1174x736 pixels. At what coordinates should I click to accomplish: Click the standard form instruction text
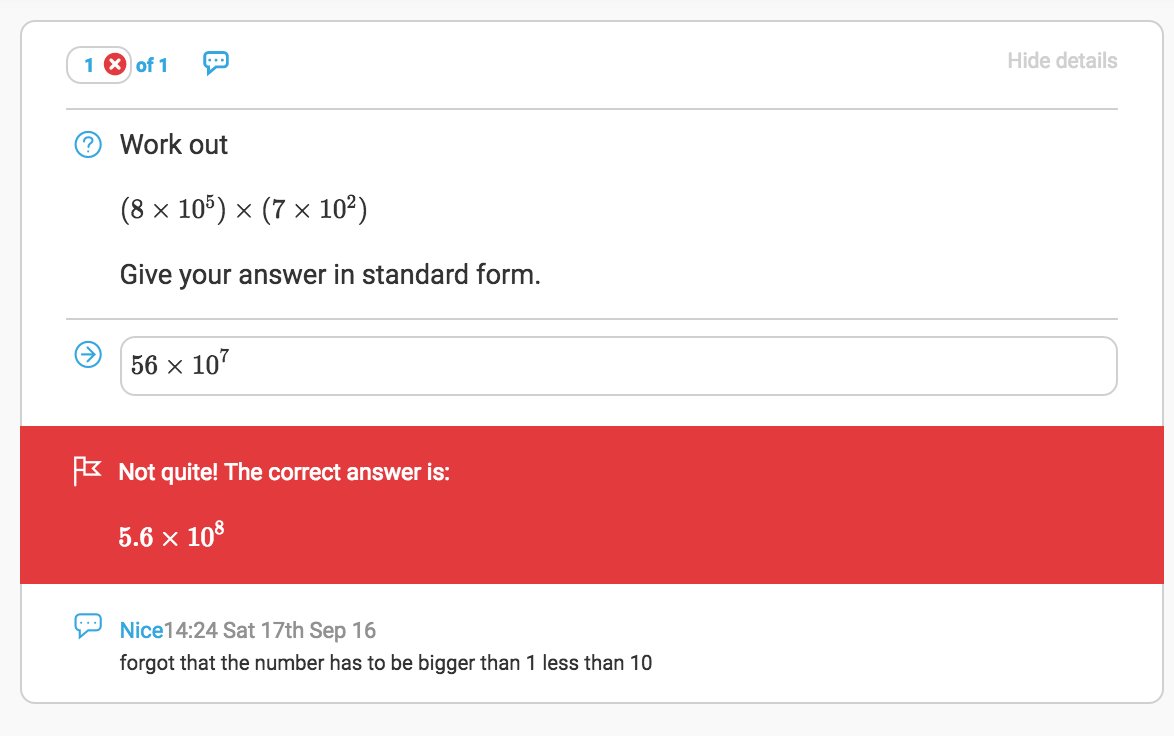[329, 273]
